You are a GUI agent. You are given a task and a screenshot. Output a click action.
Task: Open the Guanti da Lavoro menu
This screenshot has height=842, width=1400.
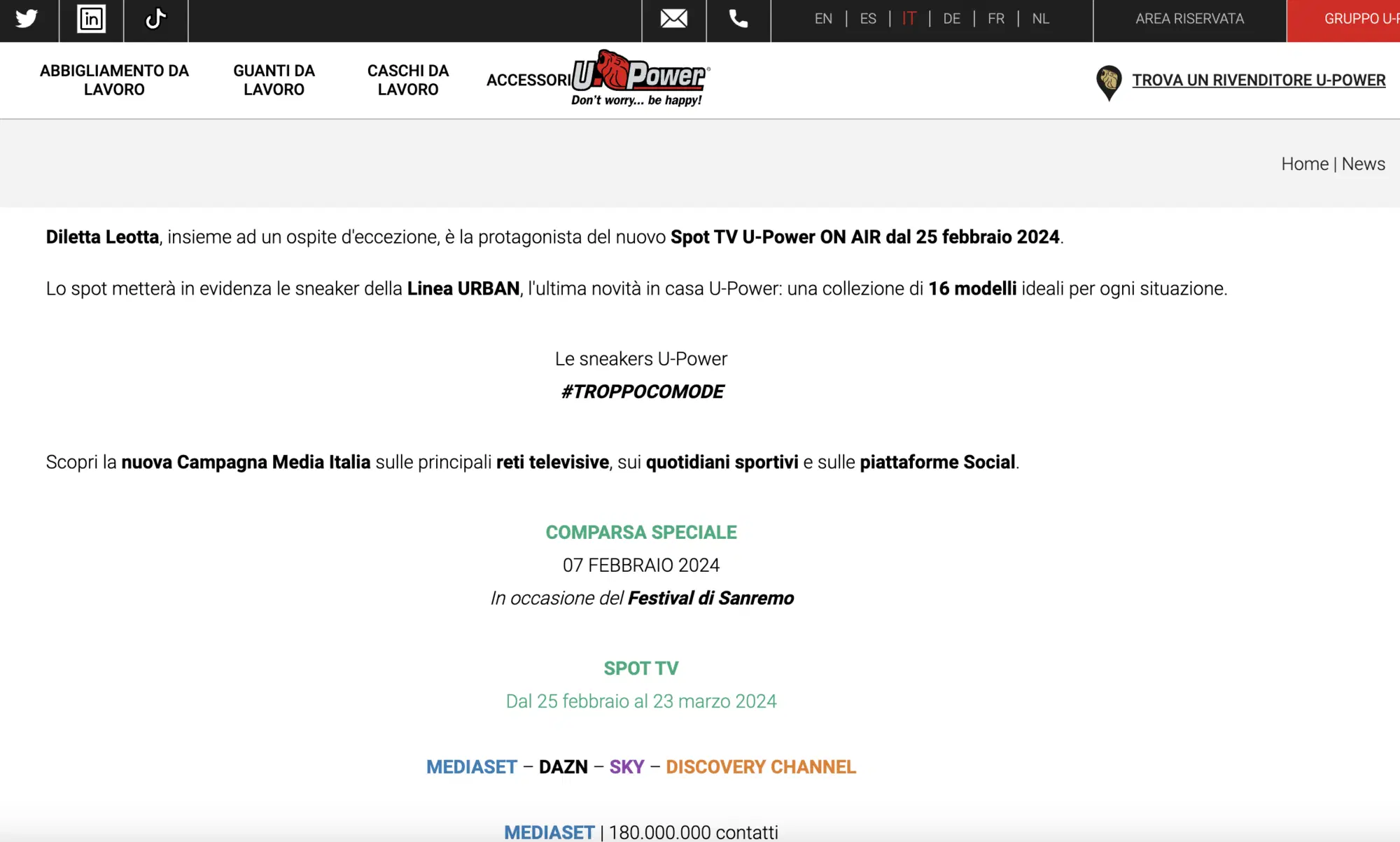click(274, 80)
